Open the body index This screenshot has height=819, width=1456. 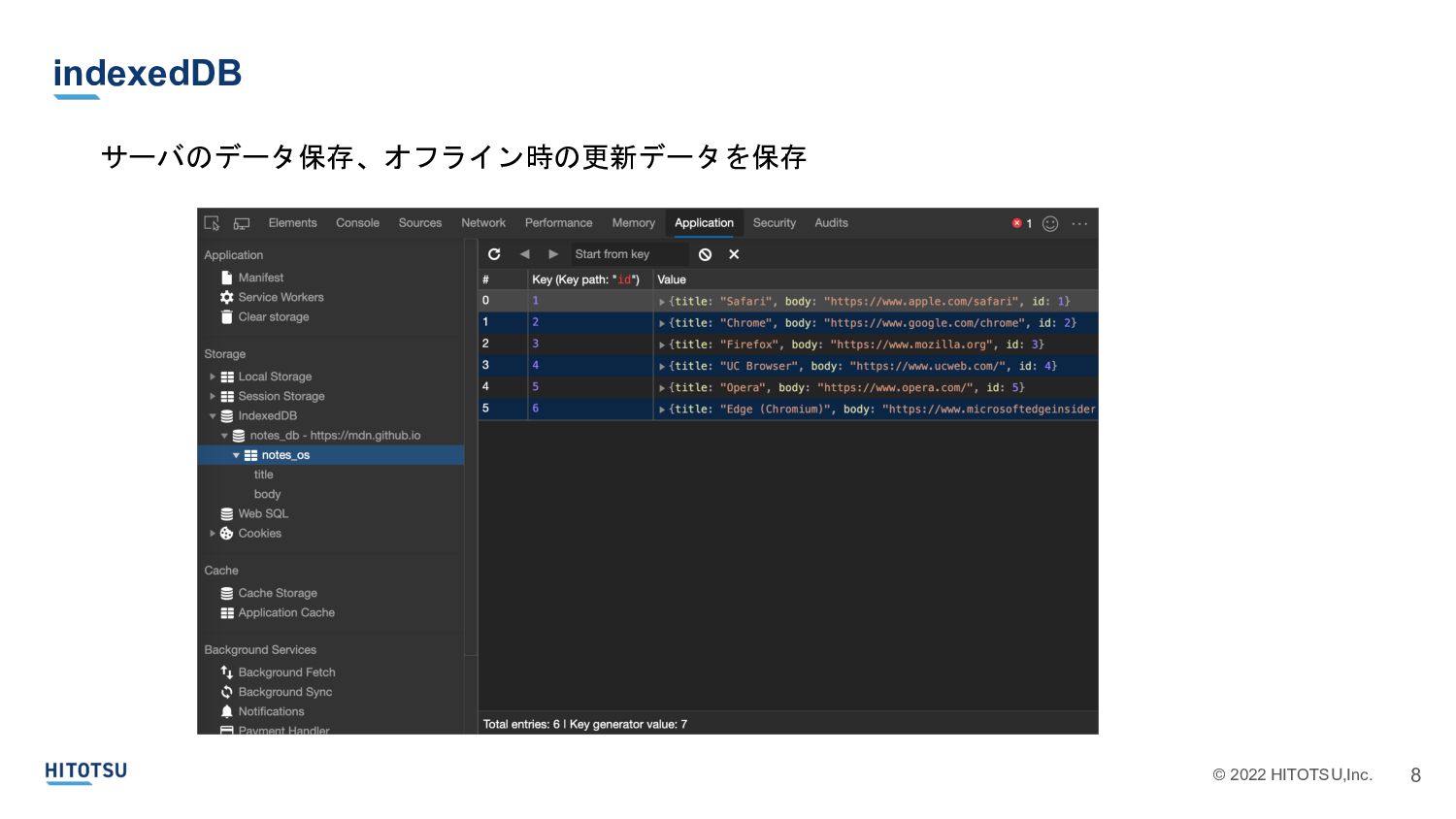[x=267, y=494]
